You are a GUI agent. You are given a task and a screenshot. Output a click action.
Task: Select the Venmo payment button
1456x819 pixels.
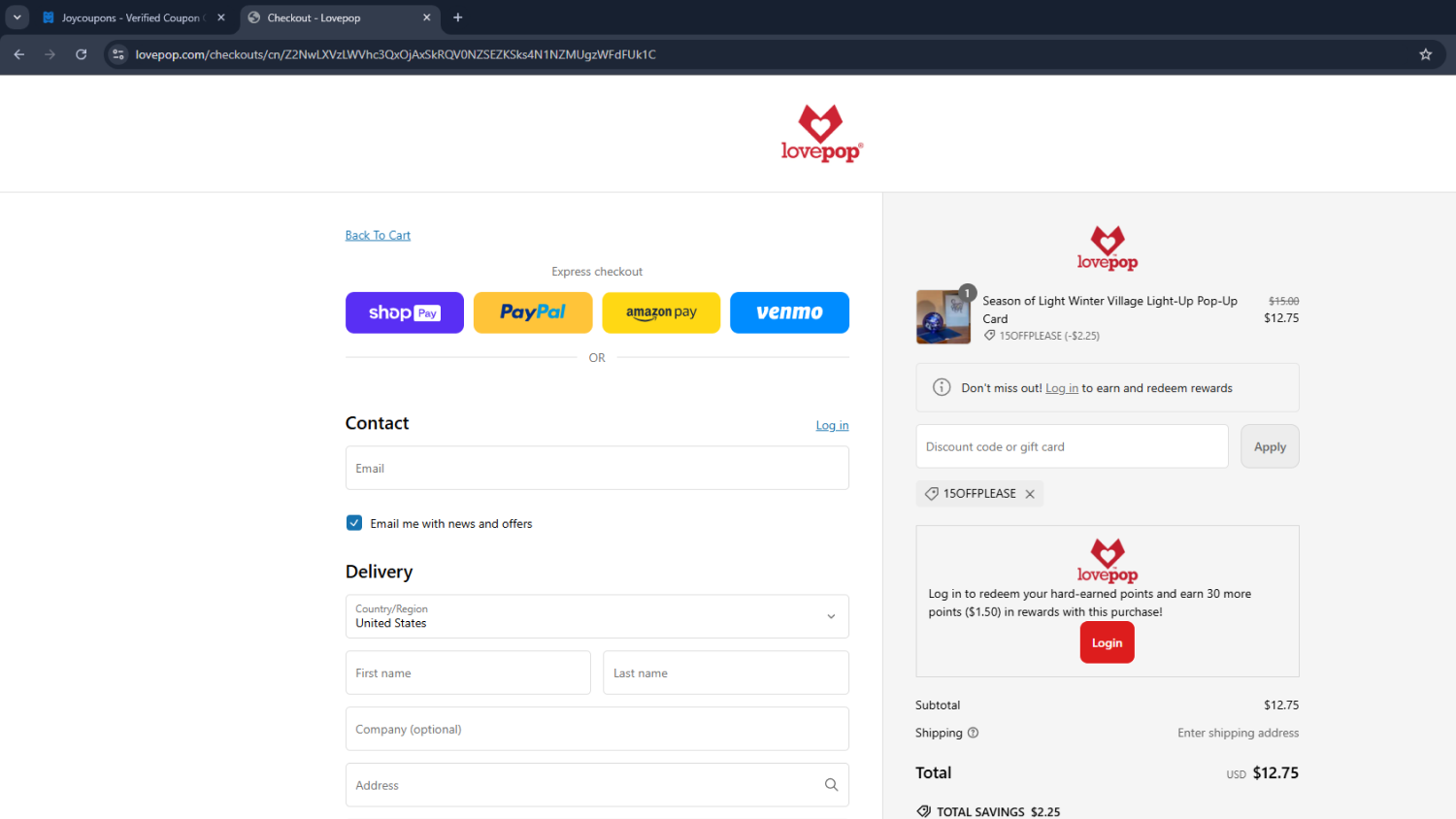point(789,312)
